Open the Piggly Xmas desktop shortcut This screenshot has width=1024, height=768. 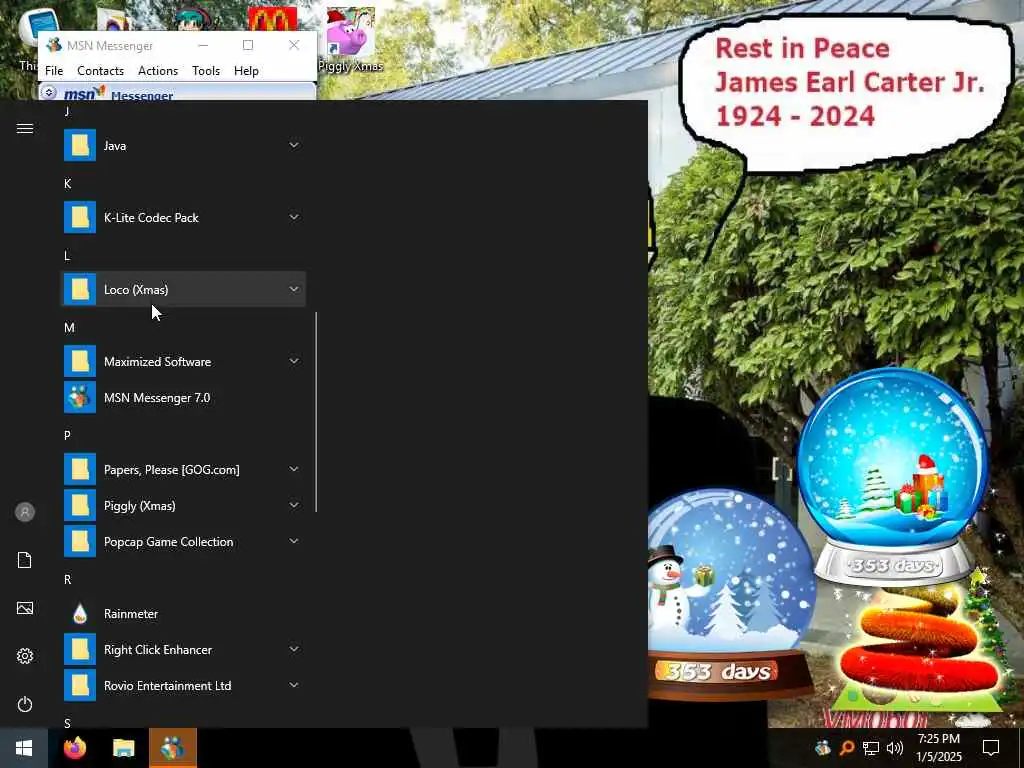(351, 39)
